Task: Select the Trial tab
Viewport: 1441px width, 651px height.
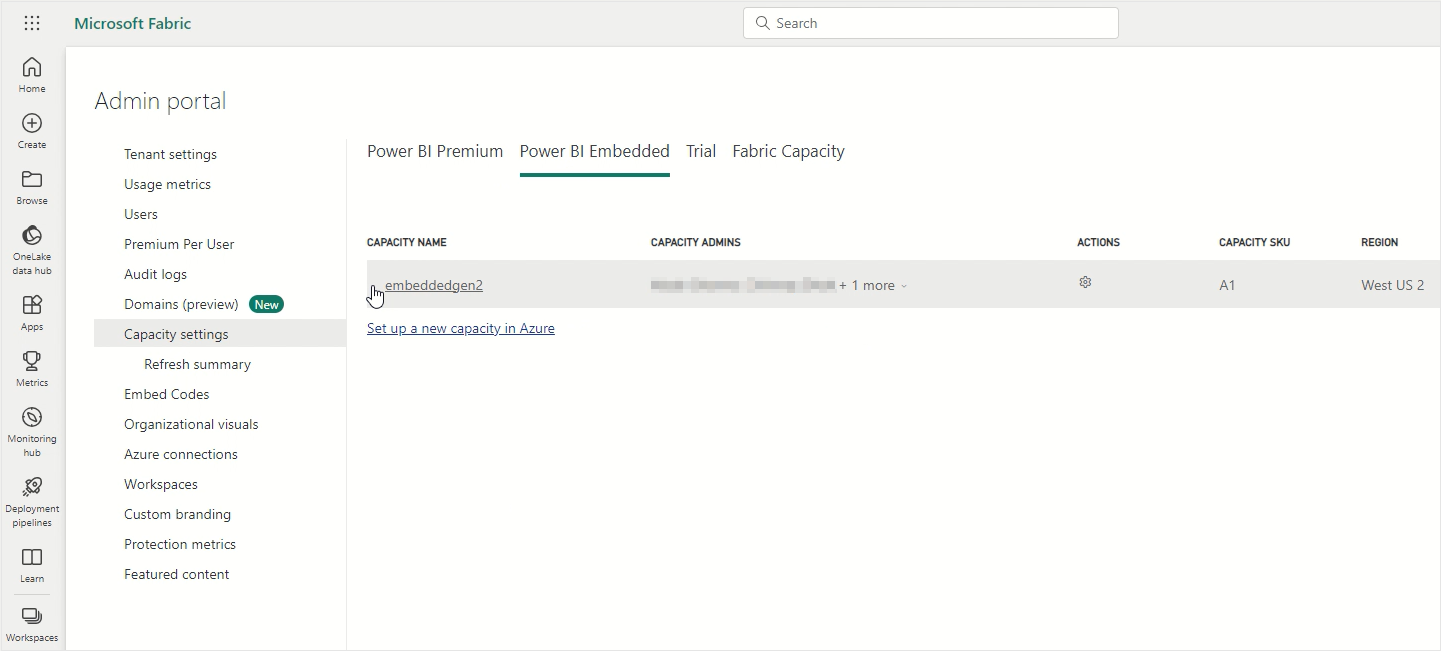Action: click(701, 152)
